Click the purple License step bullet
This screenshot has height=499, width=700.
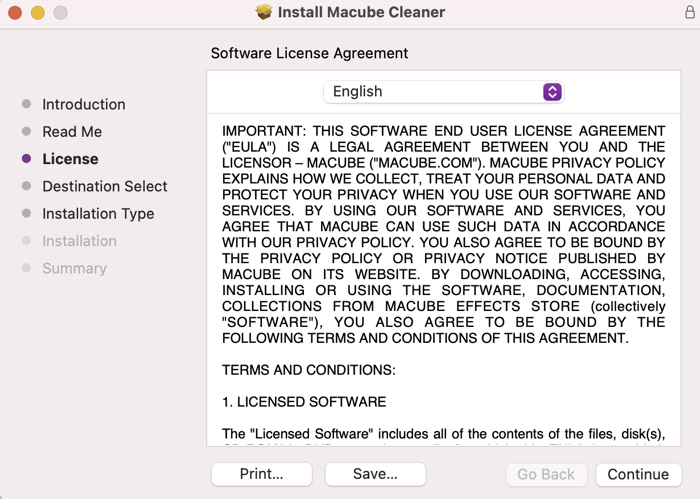[26, 158]
